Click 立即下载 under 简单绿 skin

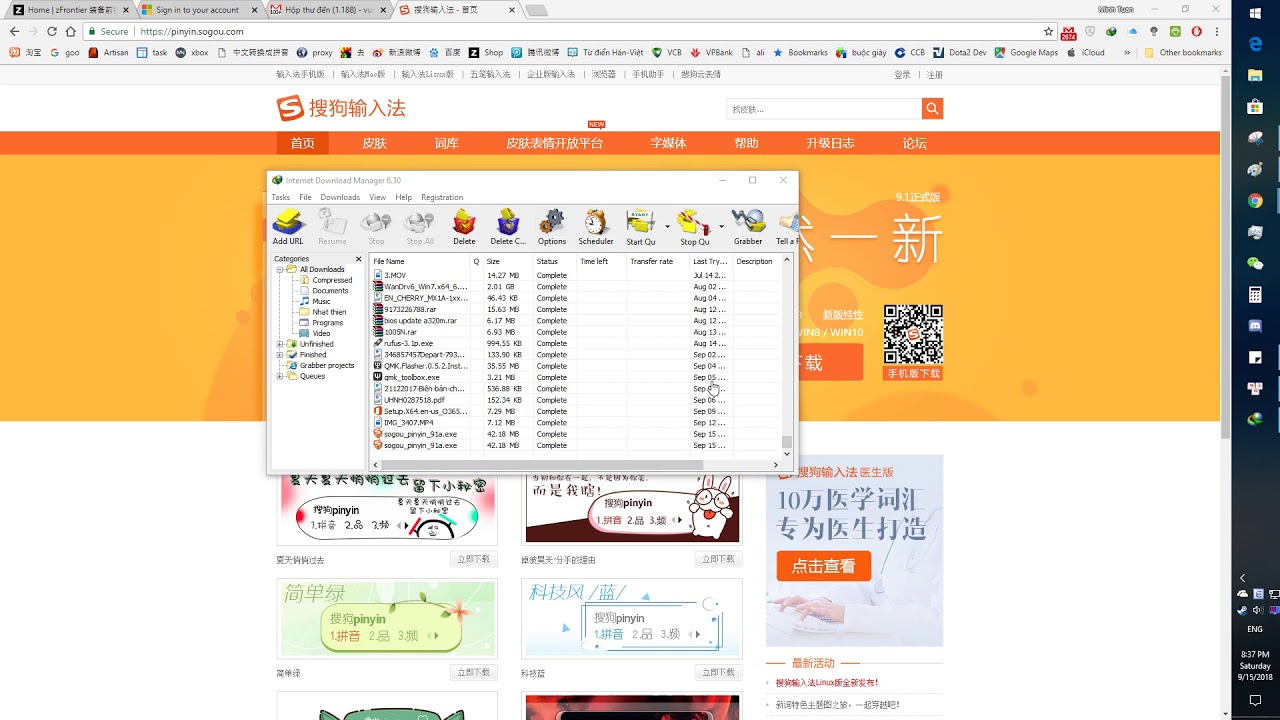474,672
